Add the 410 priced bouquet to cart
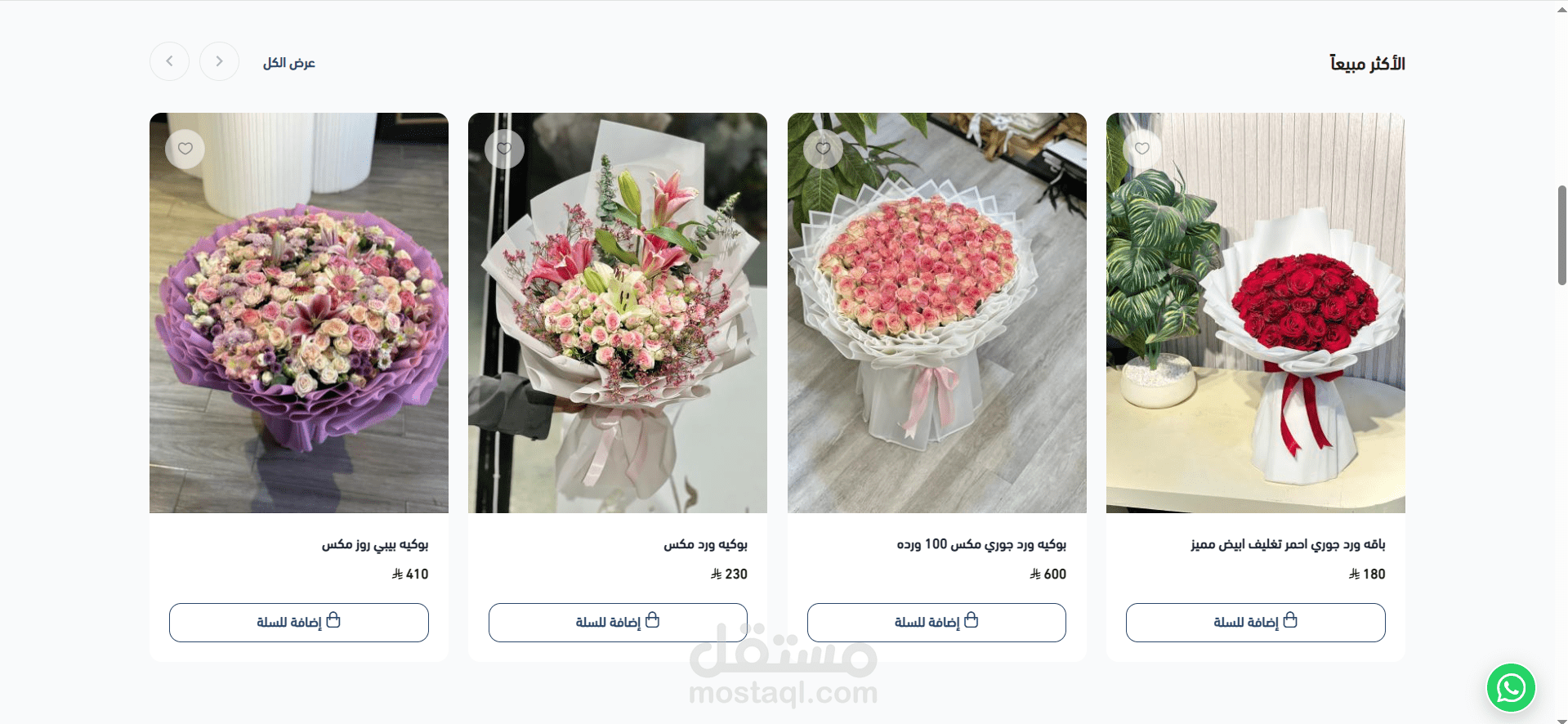 tap(299, 623)
